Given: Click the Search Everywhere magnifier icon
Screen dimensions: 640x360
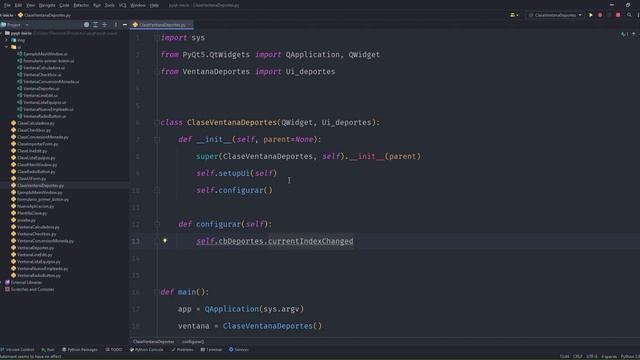Looking at the screenshot, I should pyautogui.click(x=629, y=15).
